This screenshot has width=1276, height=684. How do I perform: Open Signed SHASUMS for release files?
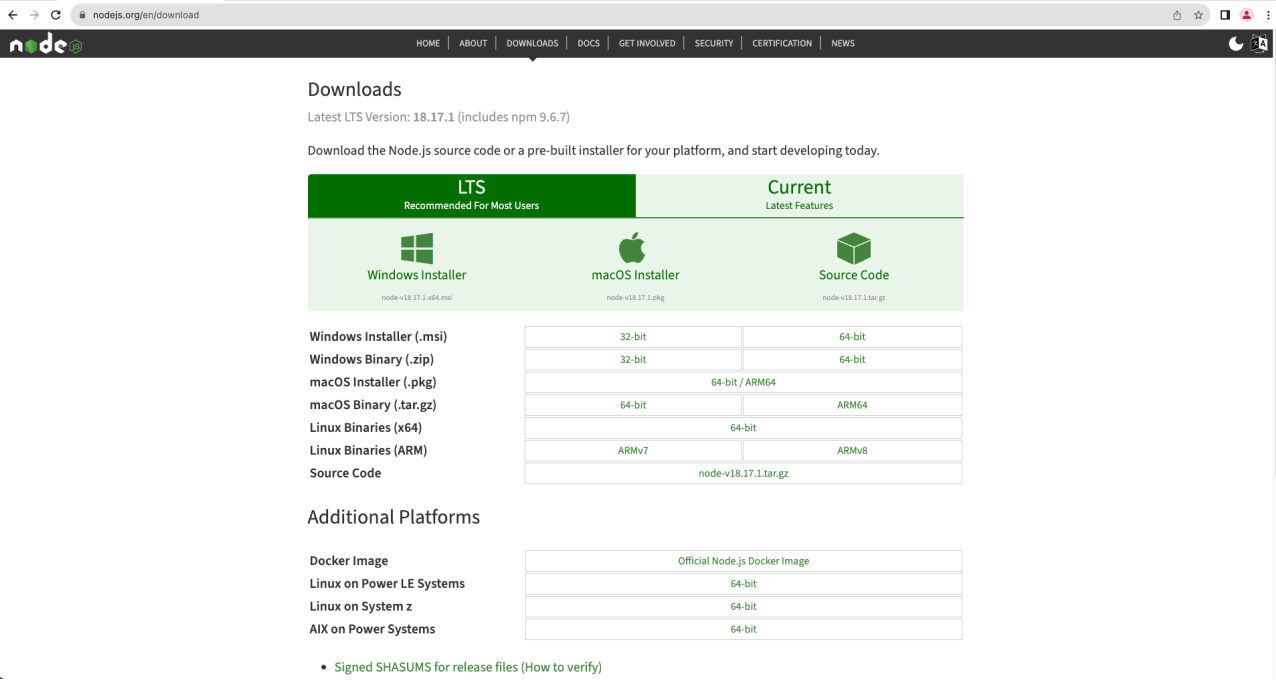coord(426,667)
